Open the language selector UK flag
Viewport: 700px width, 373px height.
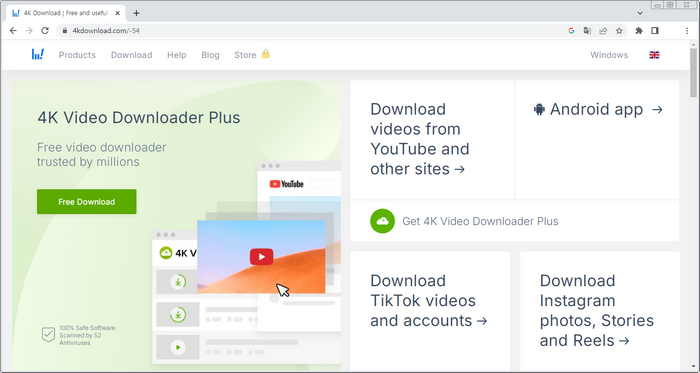[654, 55]
